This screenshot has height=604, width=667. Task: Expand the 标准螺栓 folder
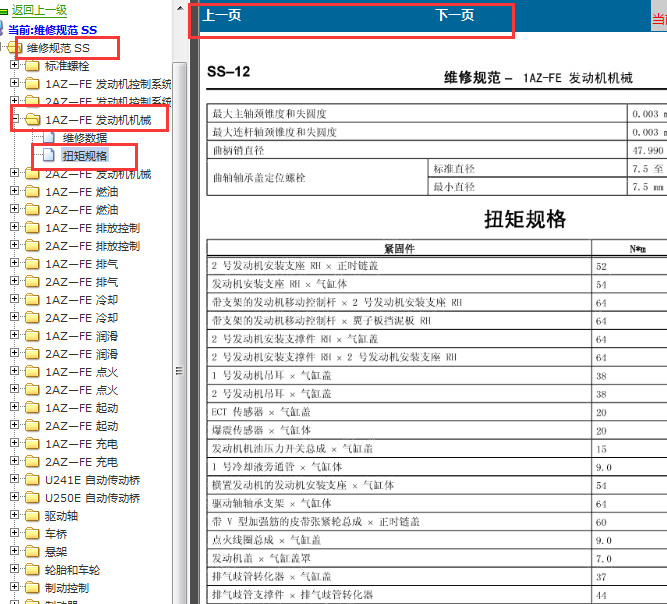coord(14,65)
